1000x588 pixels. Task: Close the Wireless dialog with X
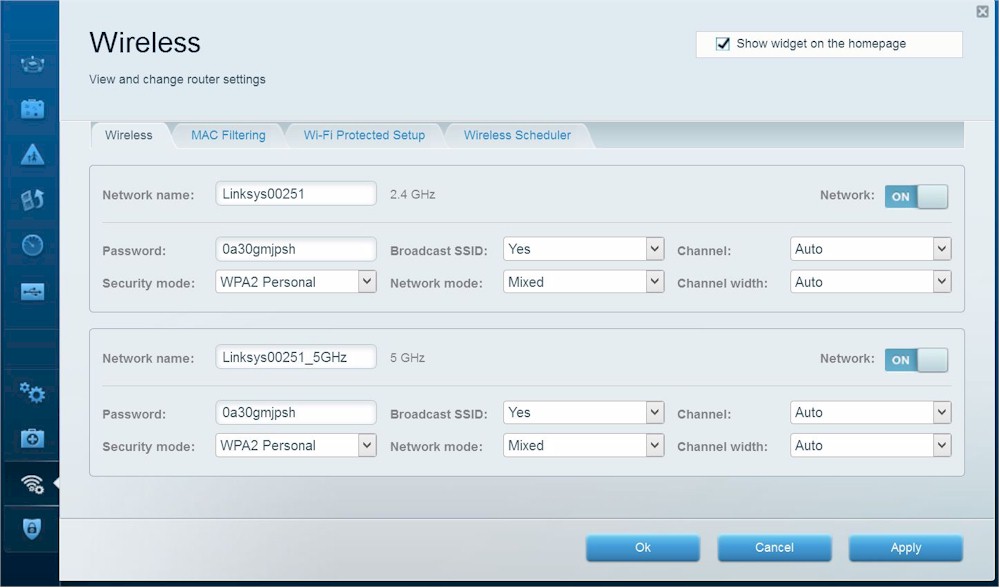tap(982, 11)
